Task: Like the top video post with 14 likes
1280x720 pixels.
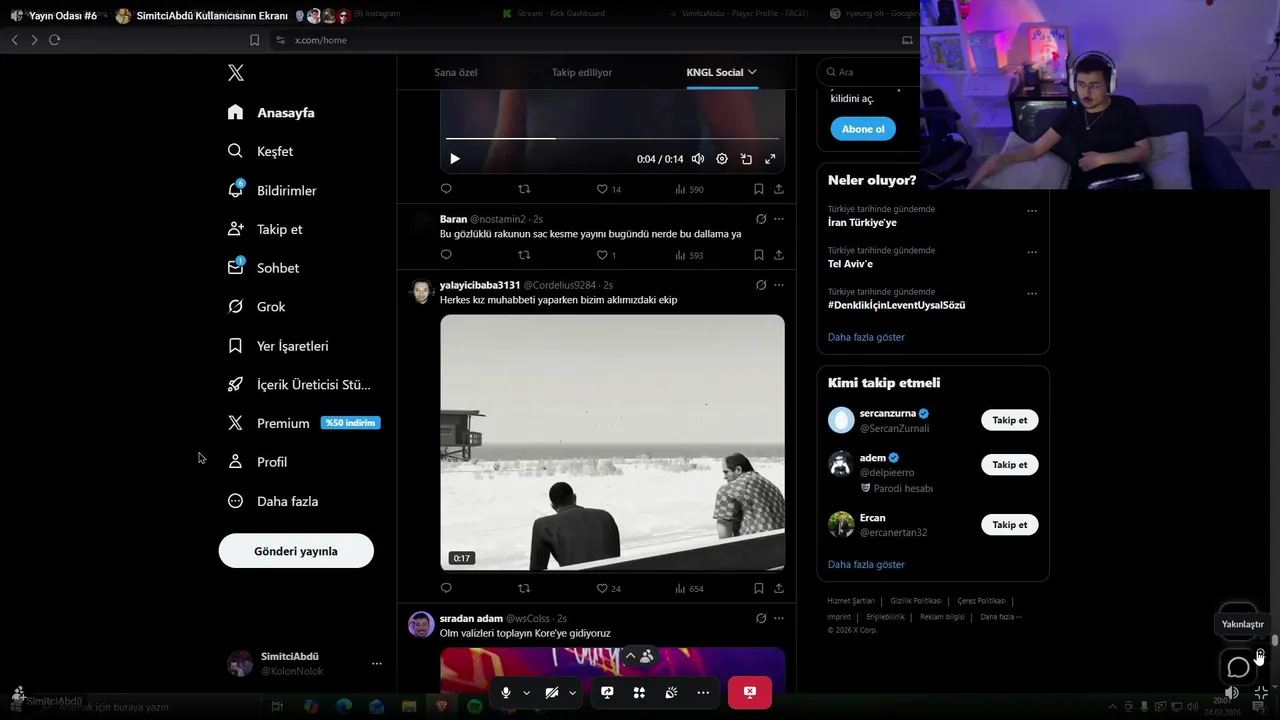Action: [608, 189]
